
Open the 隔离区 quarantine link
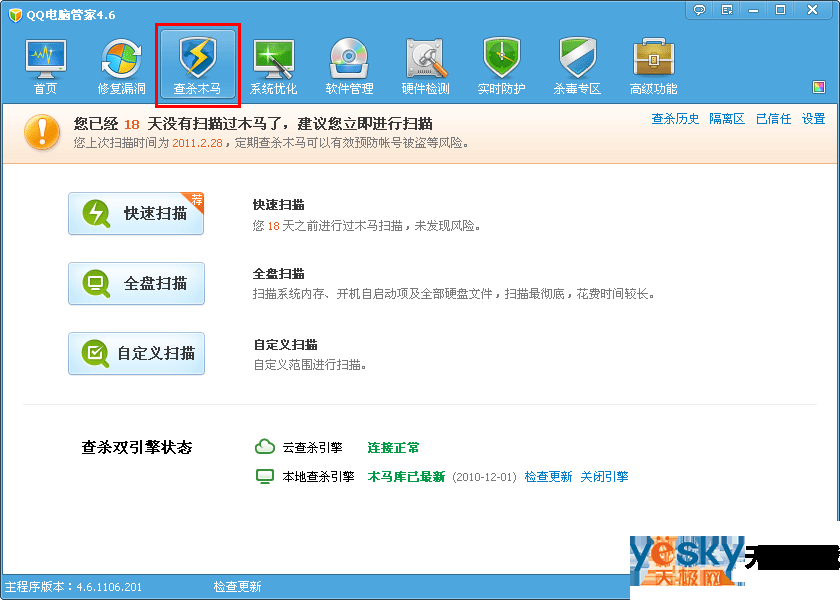tap(727, 119)
